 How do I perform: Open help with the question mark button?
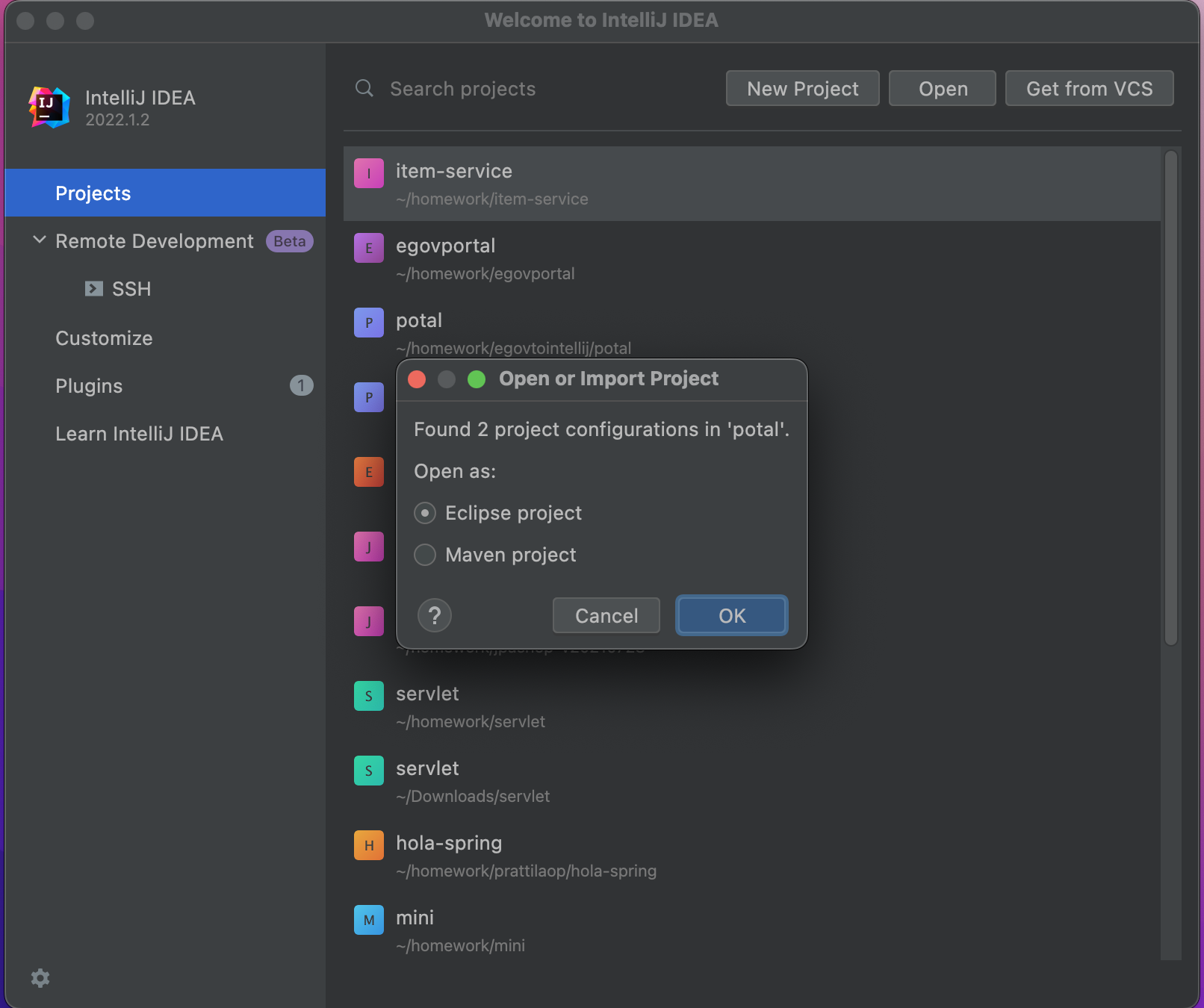pyautogui.click(x=435, y=616)
